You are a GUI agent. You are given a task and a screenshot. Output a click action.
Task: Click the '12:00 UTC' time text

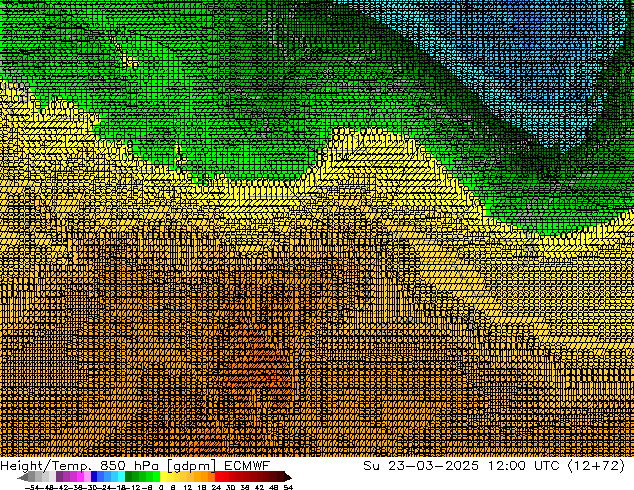point(524,466)
